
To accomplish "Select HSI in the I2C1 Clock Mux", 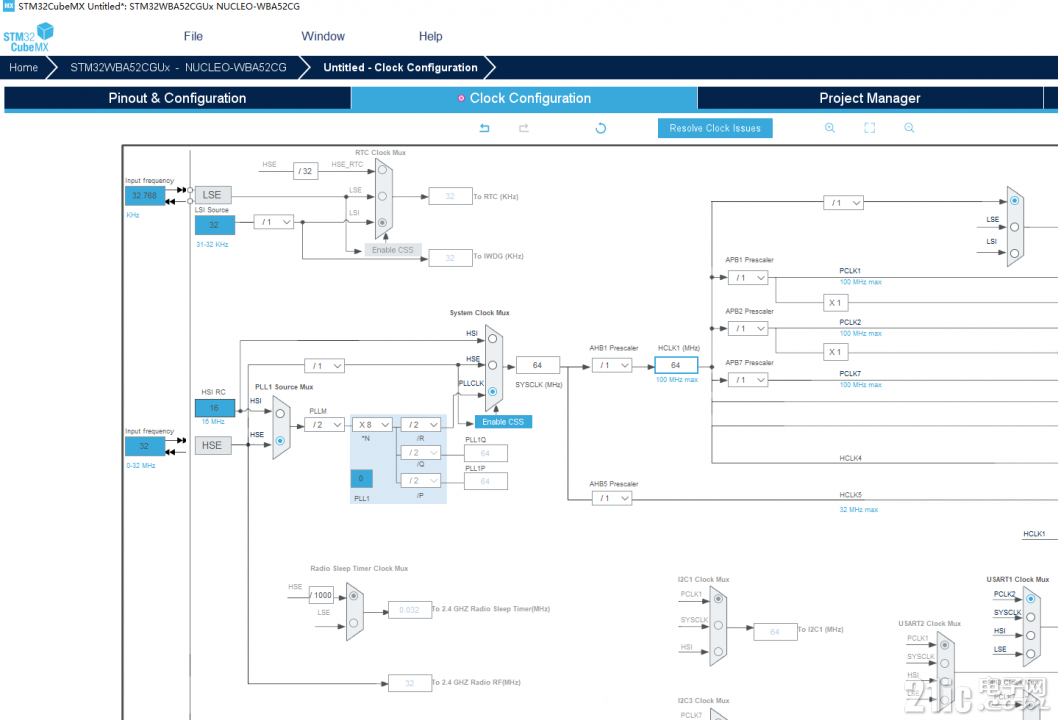I will point(718,652).
